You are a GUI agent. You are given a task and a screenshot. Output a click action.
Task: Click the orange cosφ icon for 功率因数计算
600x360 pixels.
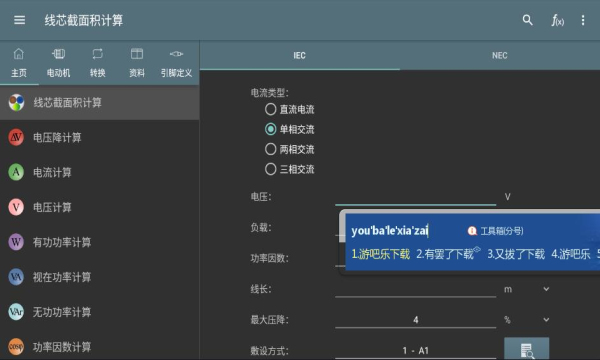point(16,347)
